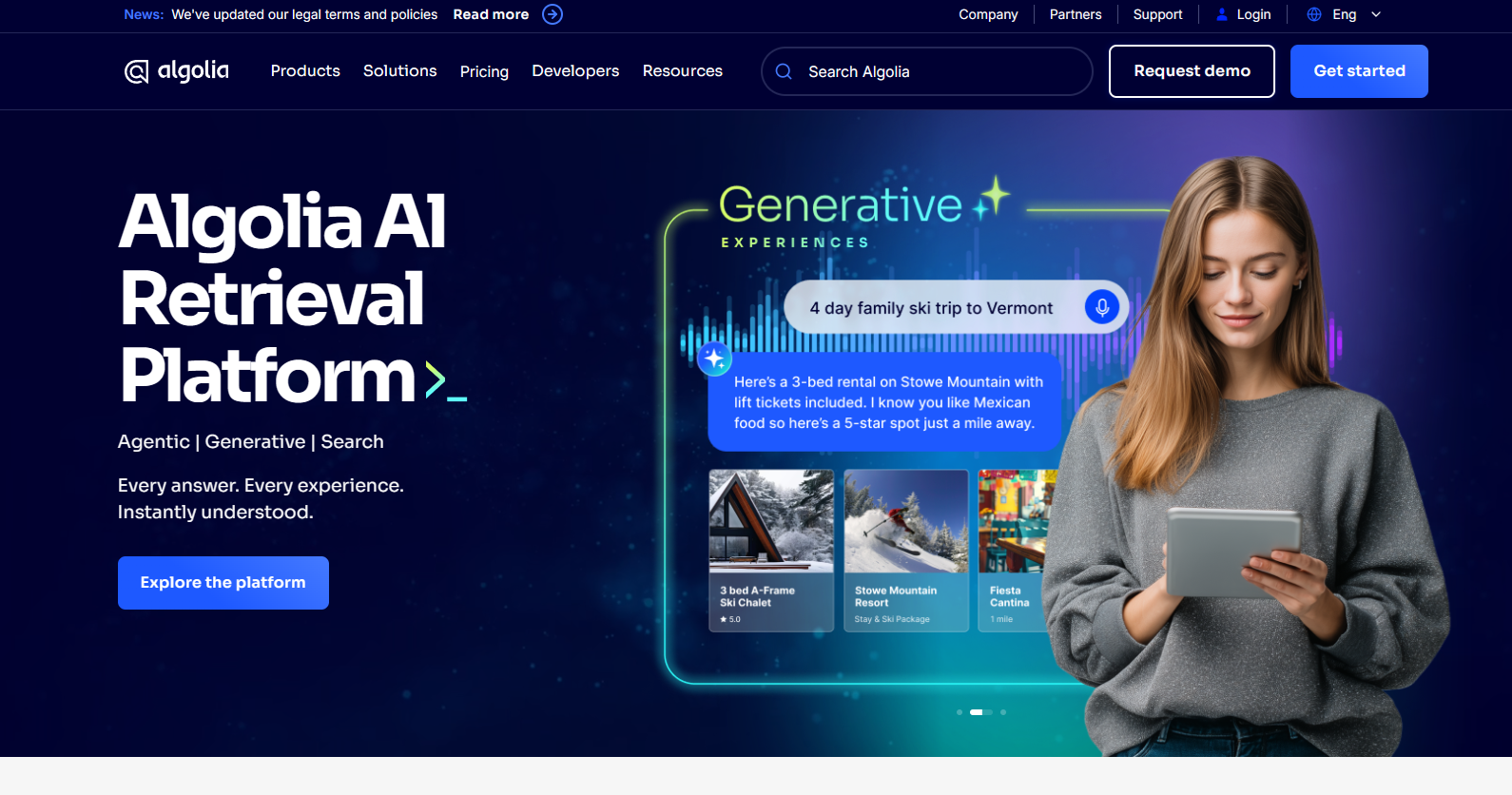1512x795 pixels.
Task: Click the globe language icon
Action: [1314, 14]
